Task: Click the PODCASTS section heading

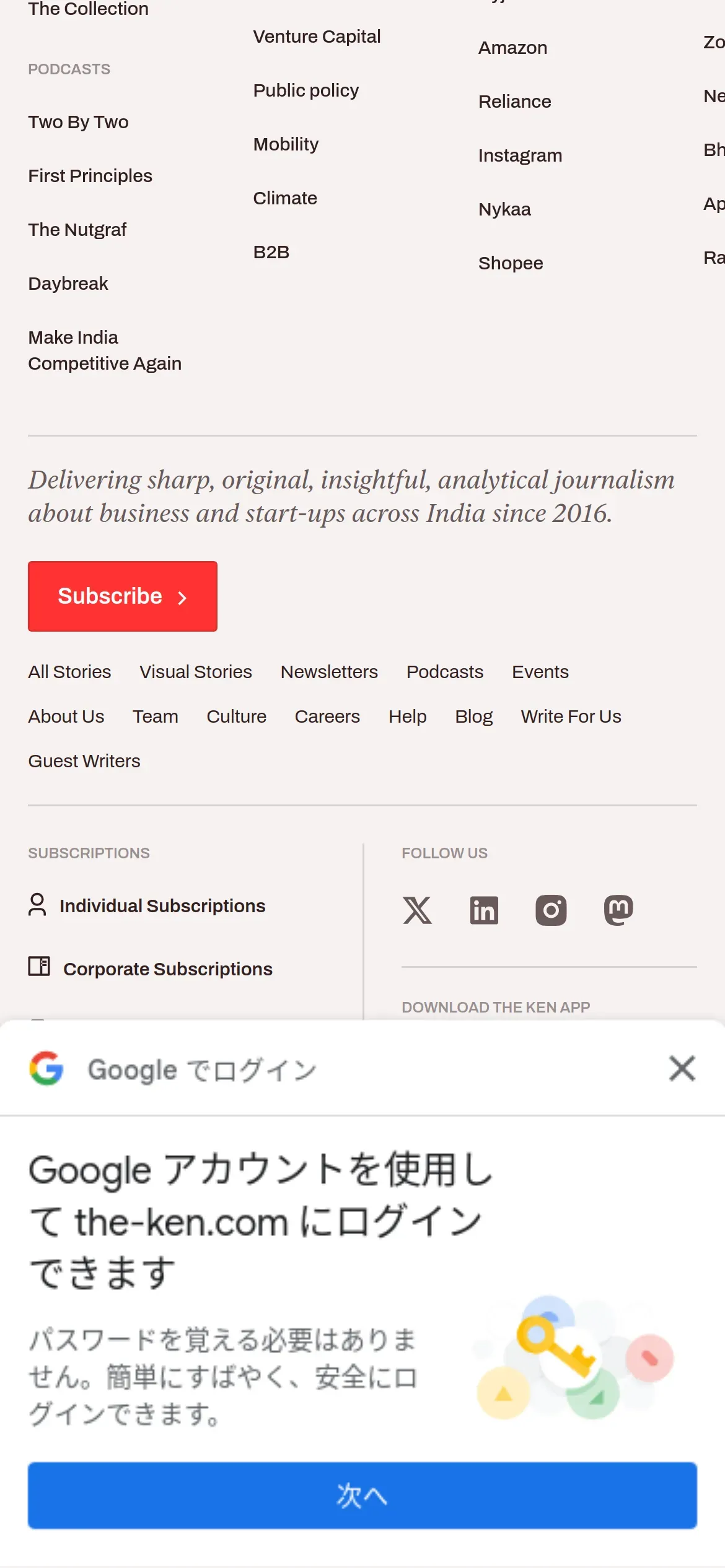Action: 69,69
